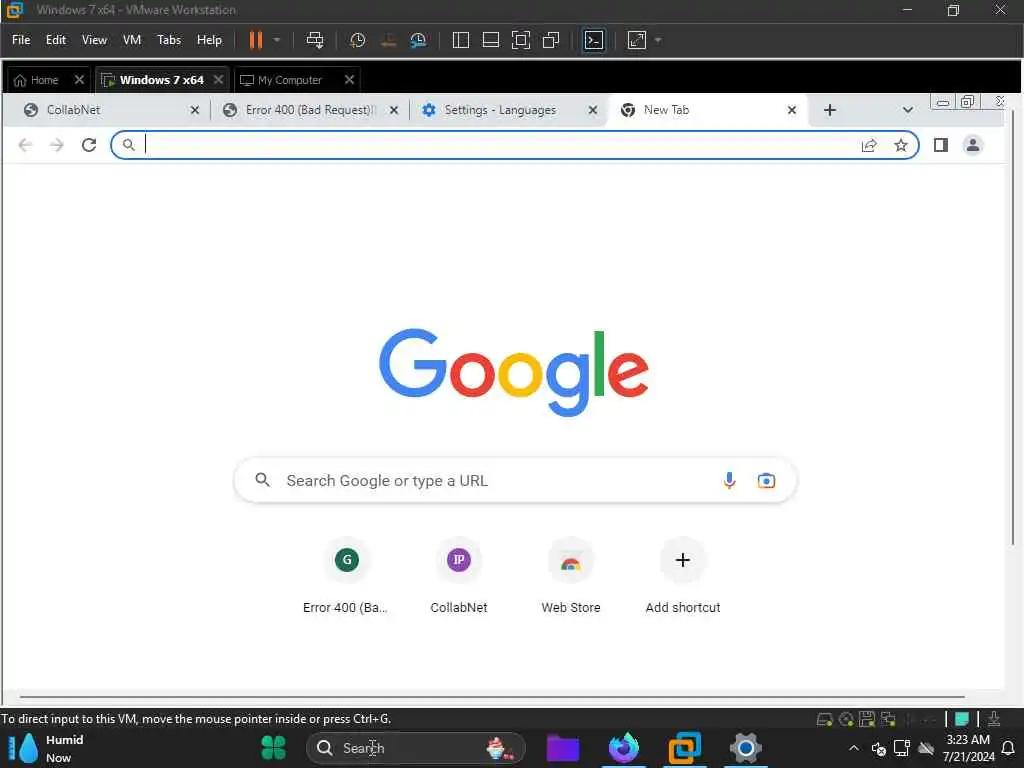Toggle the VMware library sidebar icon
The width and height of the screenshot is (1024, 768).
[460, 40]
